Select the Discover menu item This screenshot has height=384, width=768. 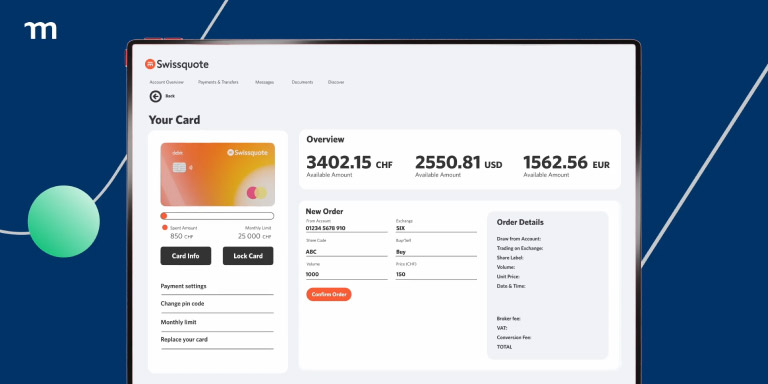click(336, 82)
